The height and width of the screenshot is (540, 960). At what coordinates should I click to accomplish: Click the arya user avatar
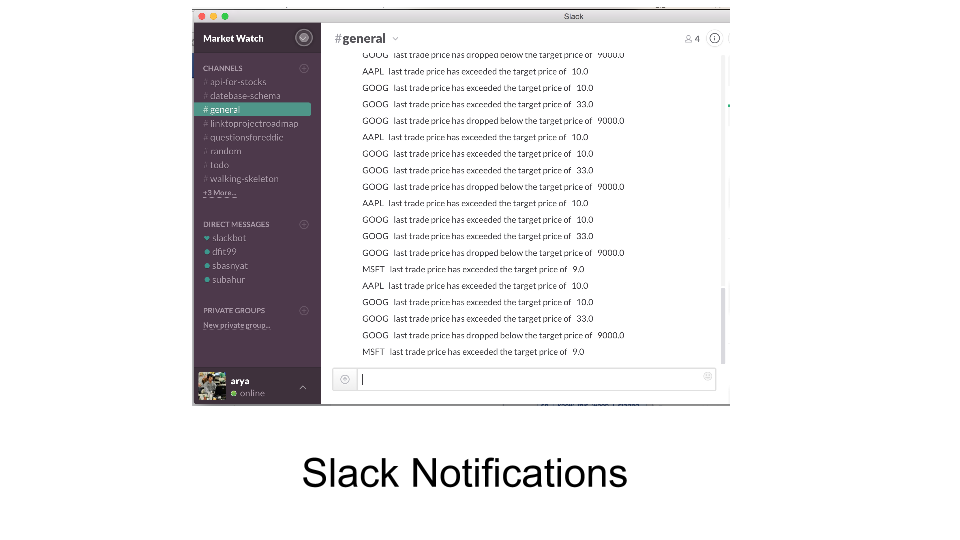coord(212,386)
